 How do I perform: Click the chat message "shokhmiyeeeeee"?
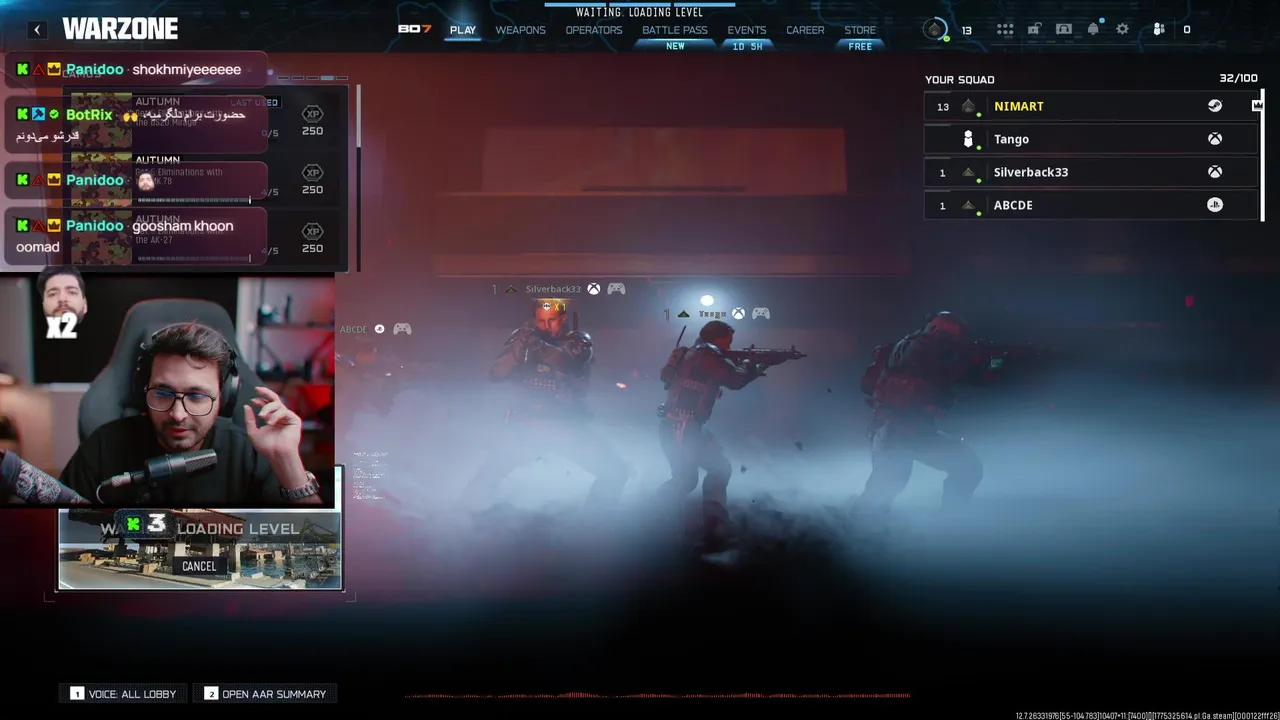pos(186,70)
